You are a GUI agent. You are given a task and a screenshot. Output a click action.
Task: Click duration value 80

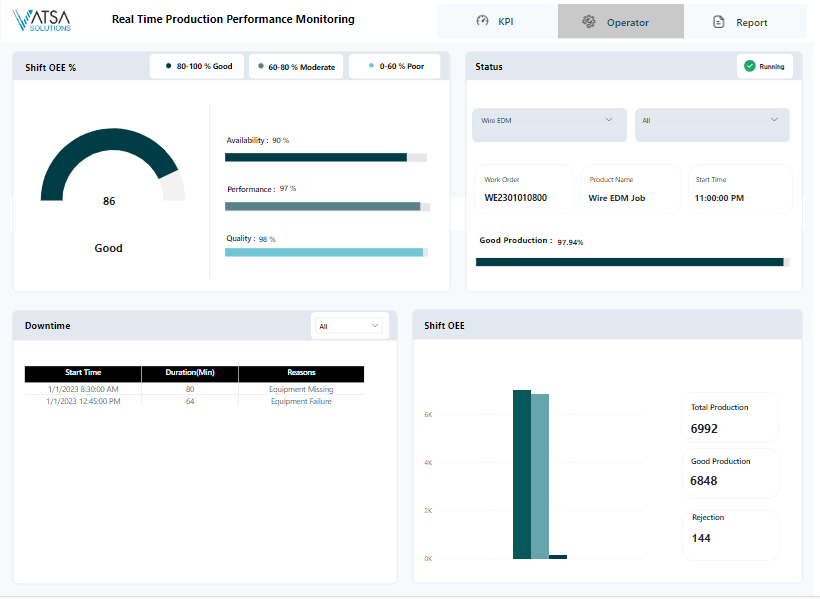coord(190,389)
